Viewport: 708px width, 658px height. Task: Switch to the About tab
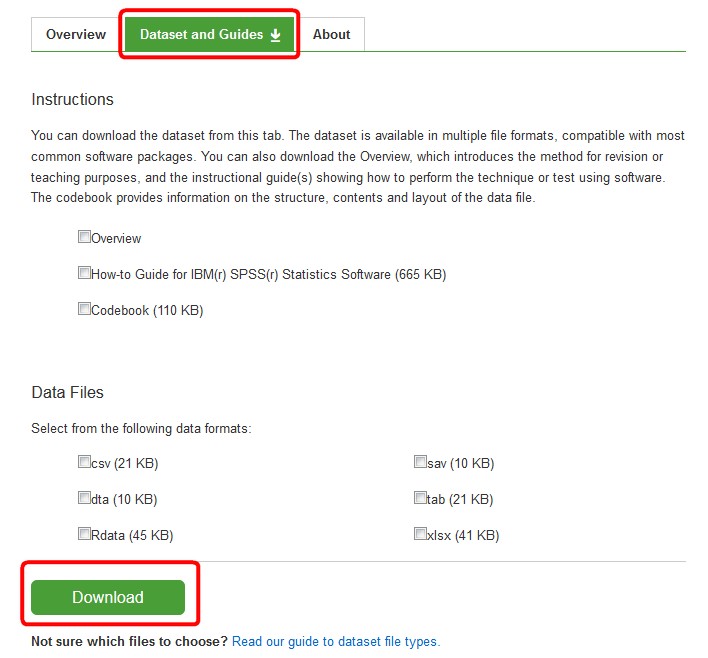(x=331, y=34)
